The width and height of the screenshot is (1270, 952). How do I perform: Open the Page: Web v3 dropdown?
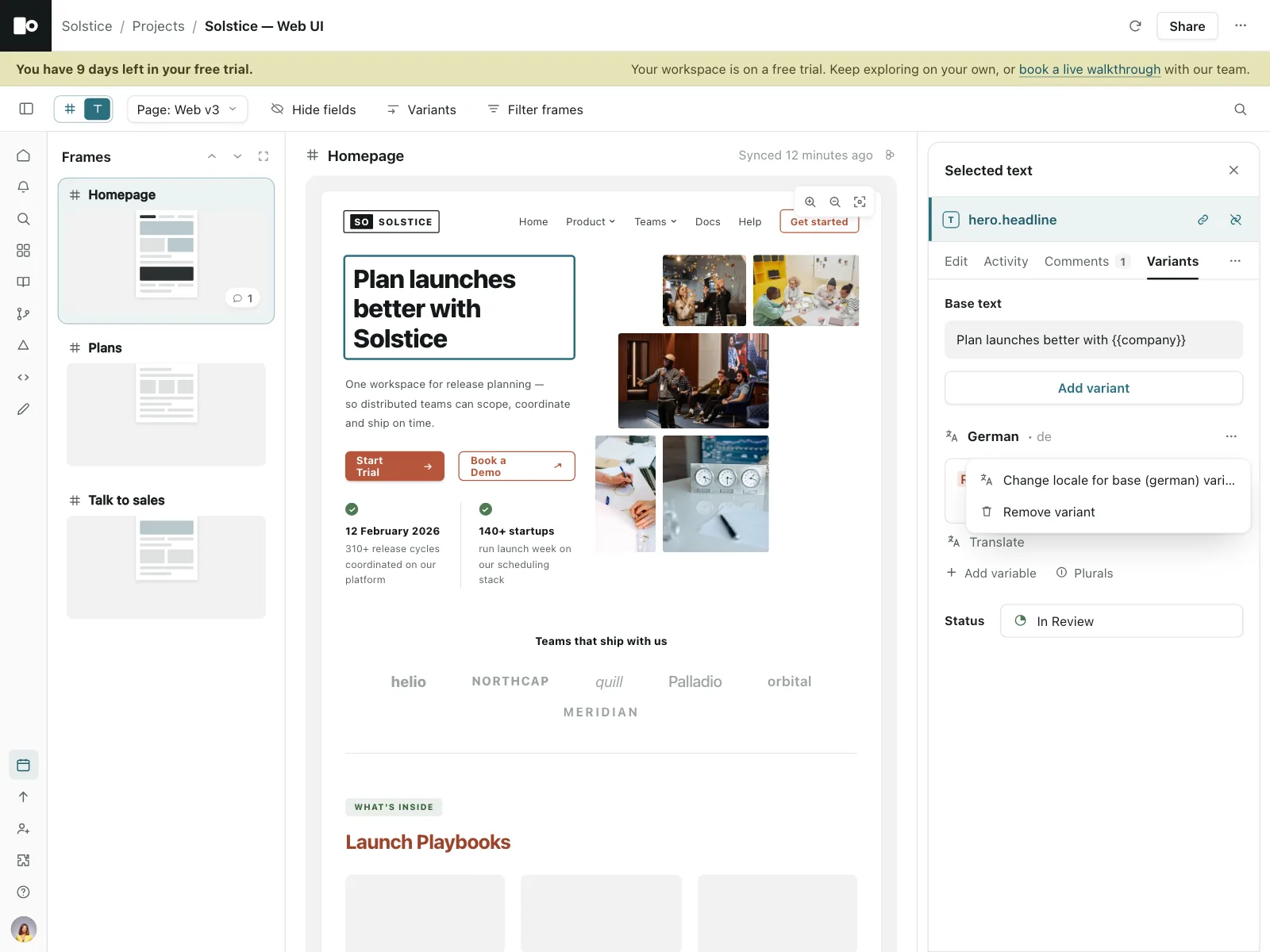tap(187, 109)
